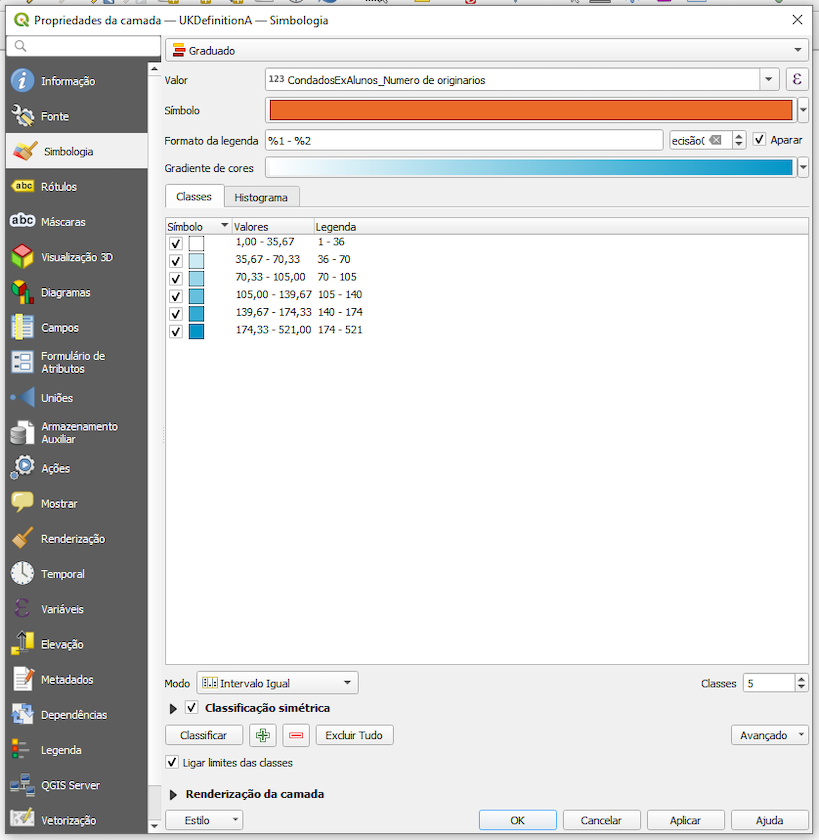The image size is (819, 840).
Task: Toggle Ligar limites das classes checkbox
Action: (x=173, y=763)
